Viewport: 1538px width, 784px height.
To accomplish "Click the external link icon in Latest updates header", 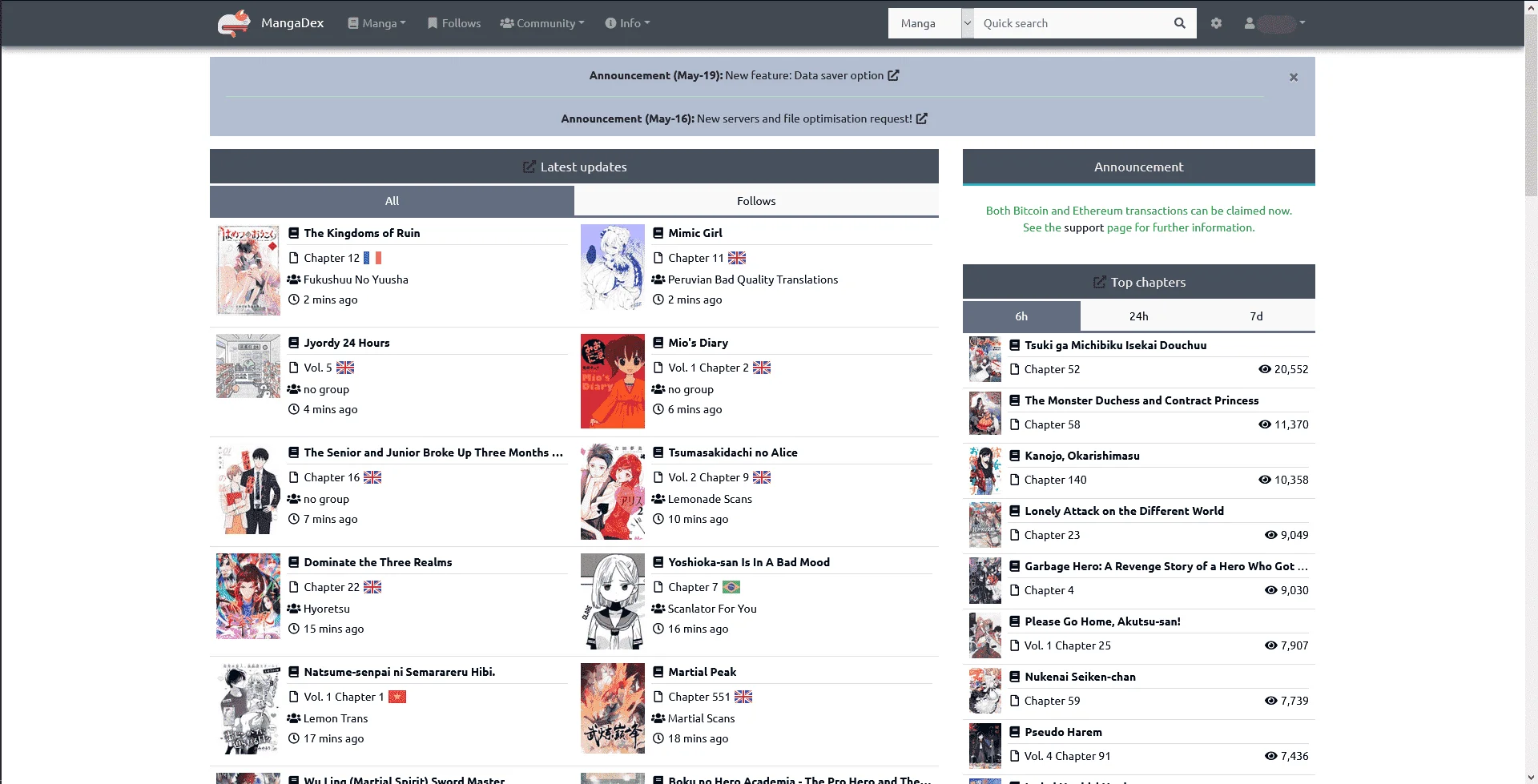I will 529,167.
